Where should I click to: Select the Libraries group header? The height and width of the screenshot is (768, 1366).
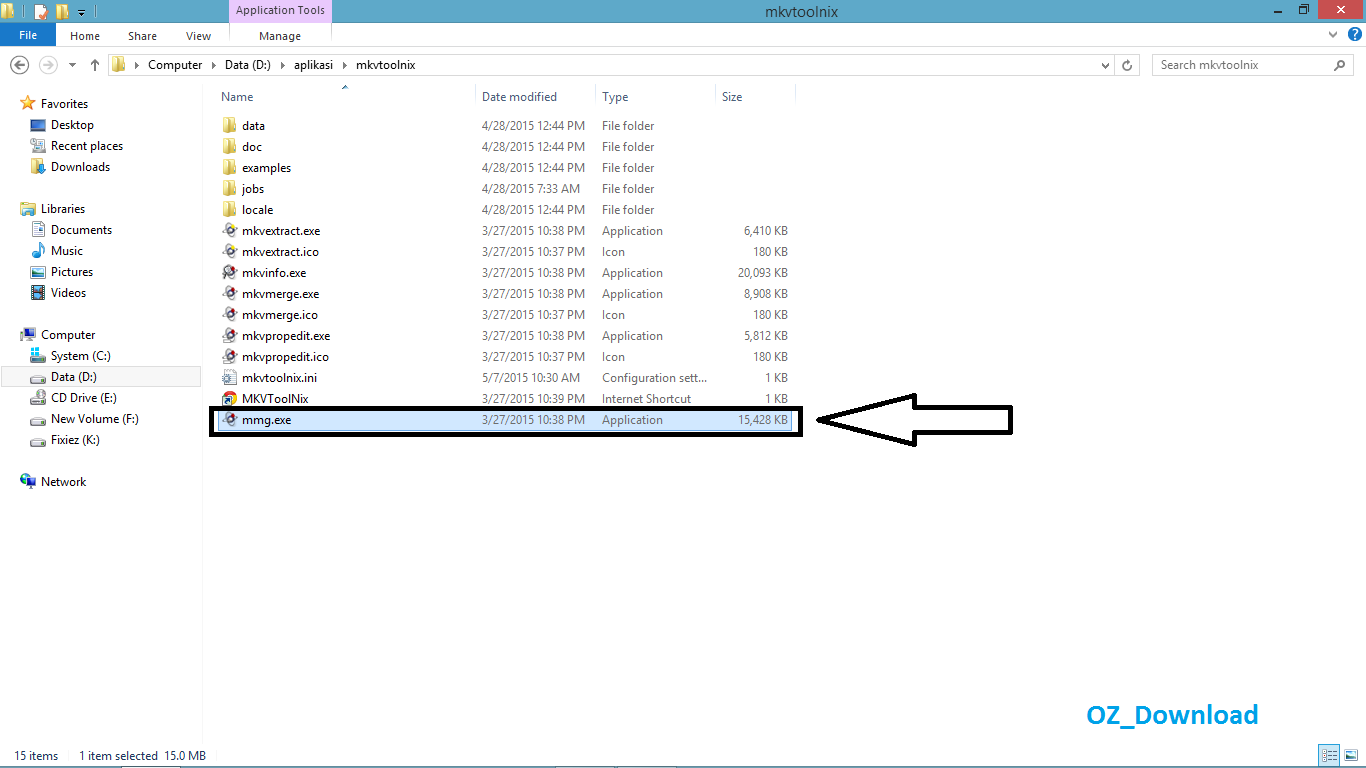[x=63, y=209]
